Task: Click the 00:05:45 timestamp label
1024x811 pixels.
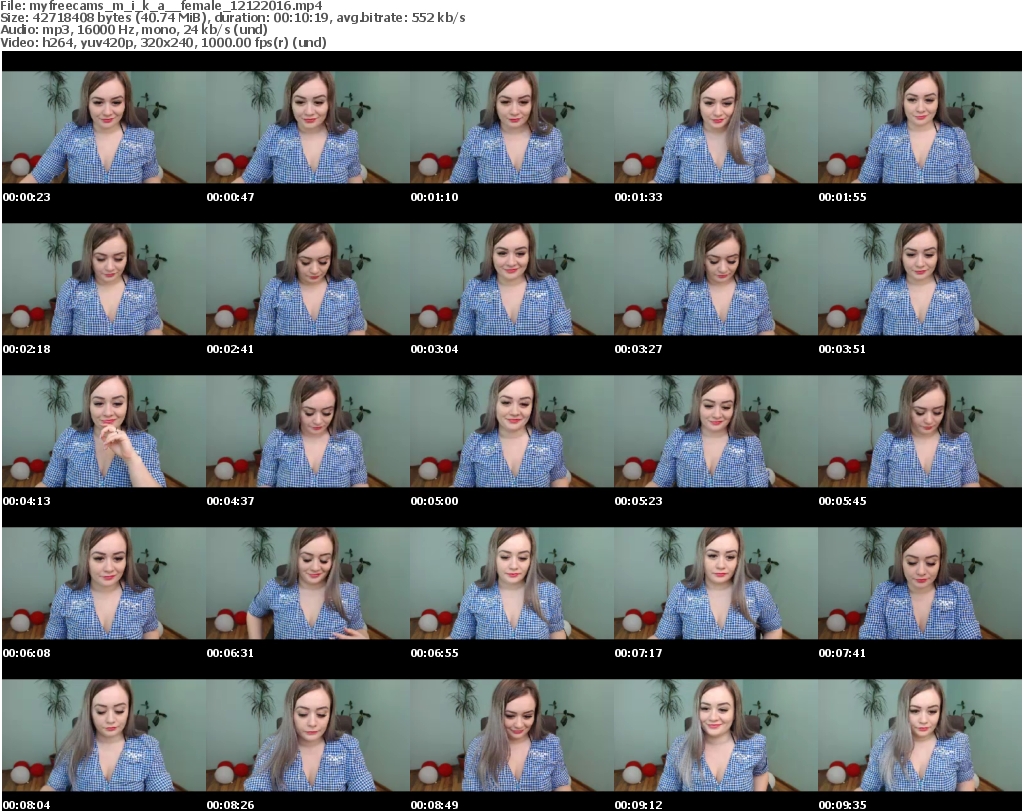Action: click(x=842, y=501)
